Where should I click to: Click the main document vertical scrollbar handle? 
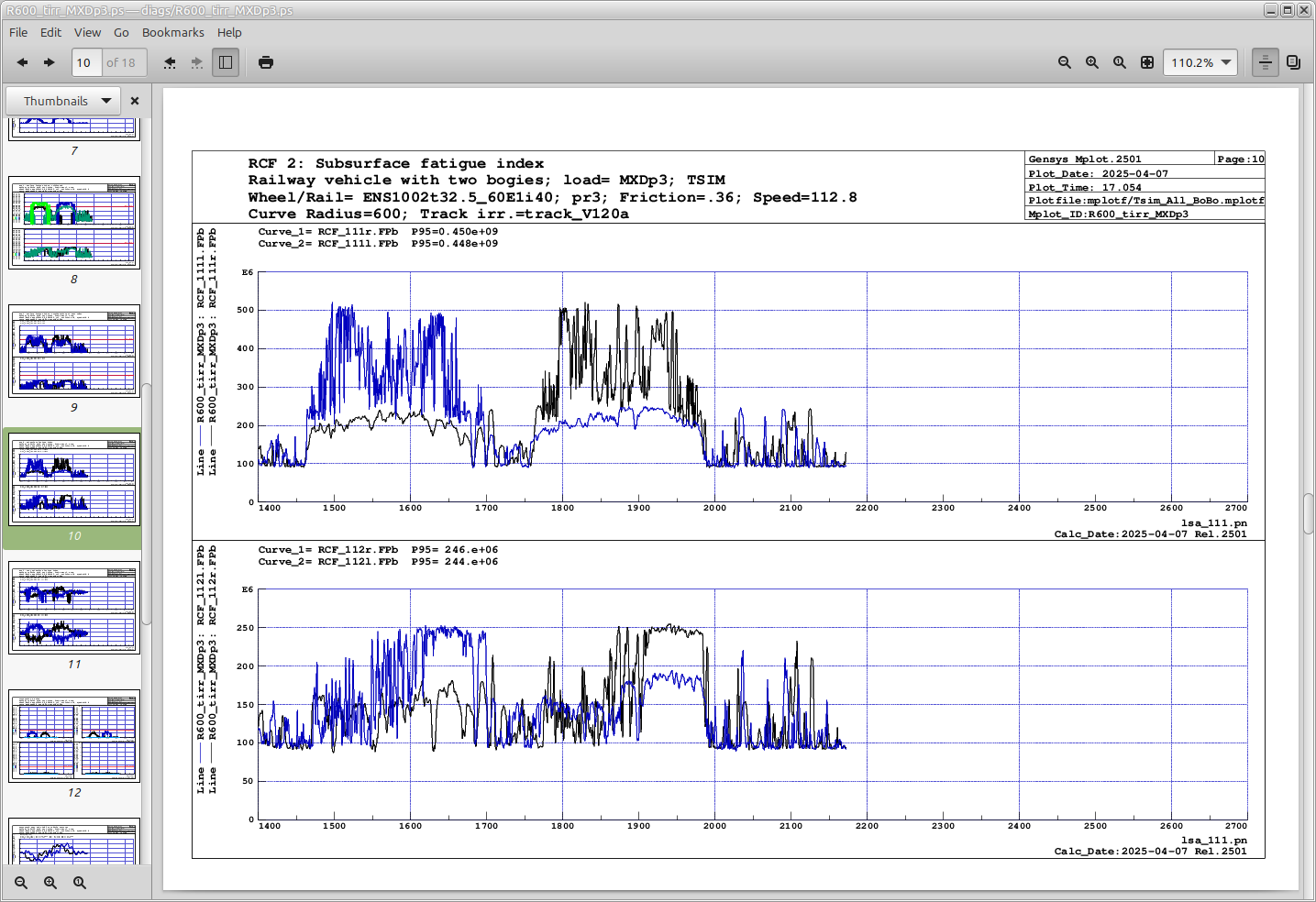[x=1309, y=513]
